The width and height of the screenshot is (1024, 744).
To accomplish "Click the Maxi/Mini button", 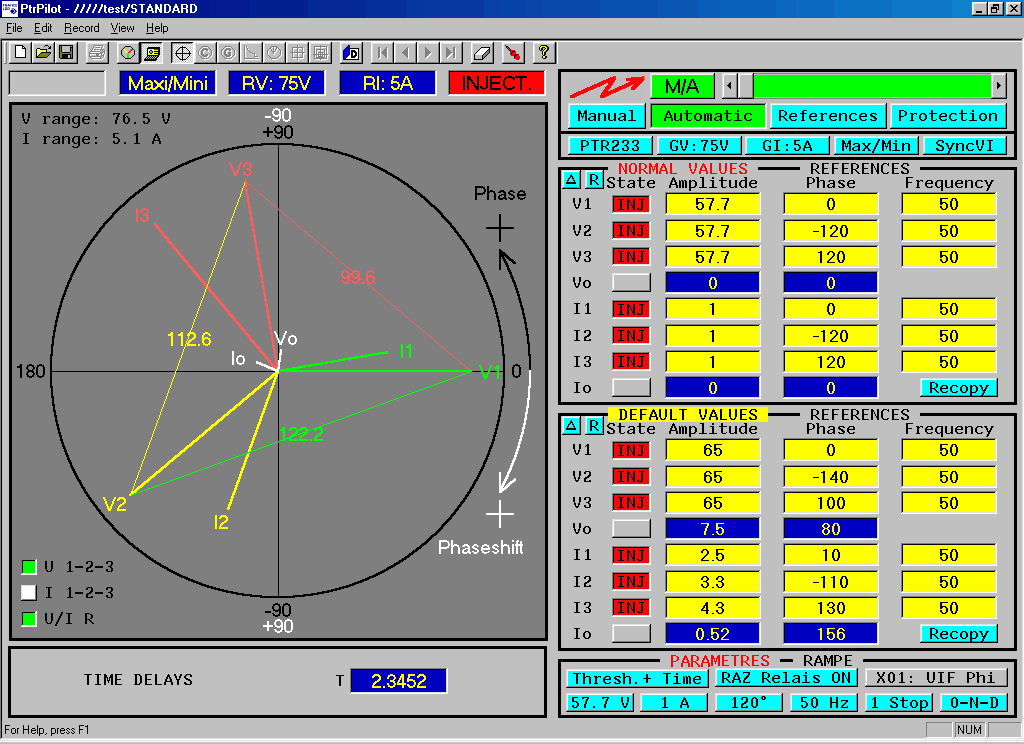I will [168, 83].
